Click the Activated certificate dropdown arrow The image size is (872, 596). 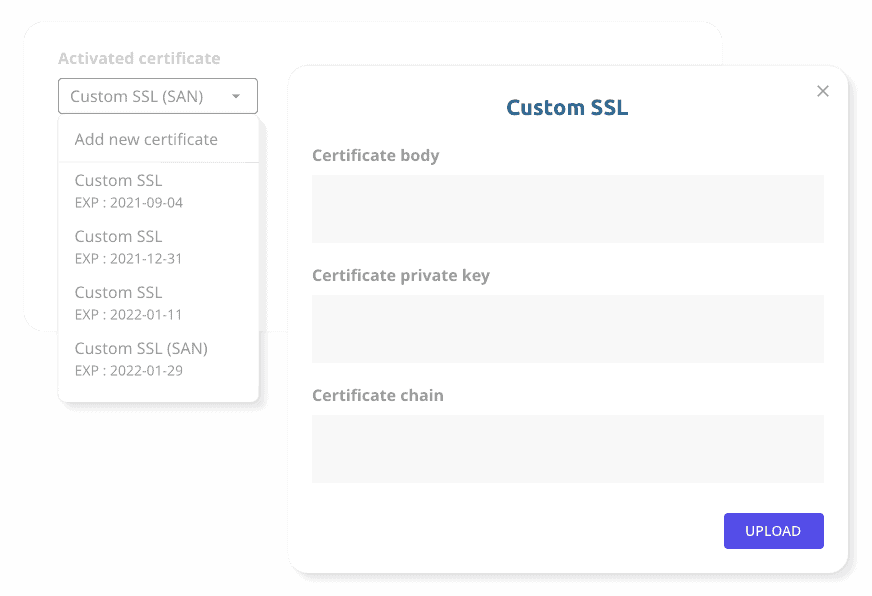(x=236, y=96)
